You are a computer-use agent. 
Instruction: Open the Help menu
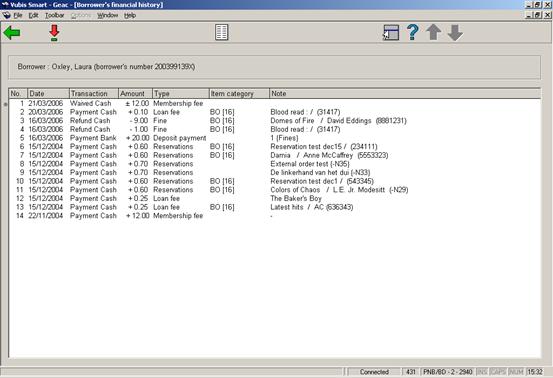130,16
